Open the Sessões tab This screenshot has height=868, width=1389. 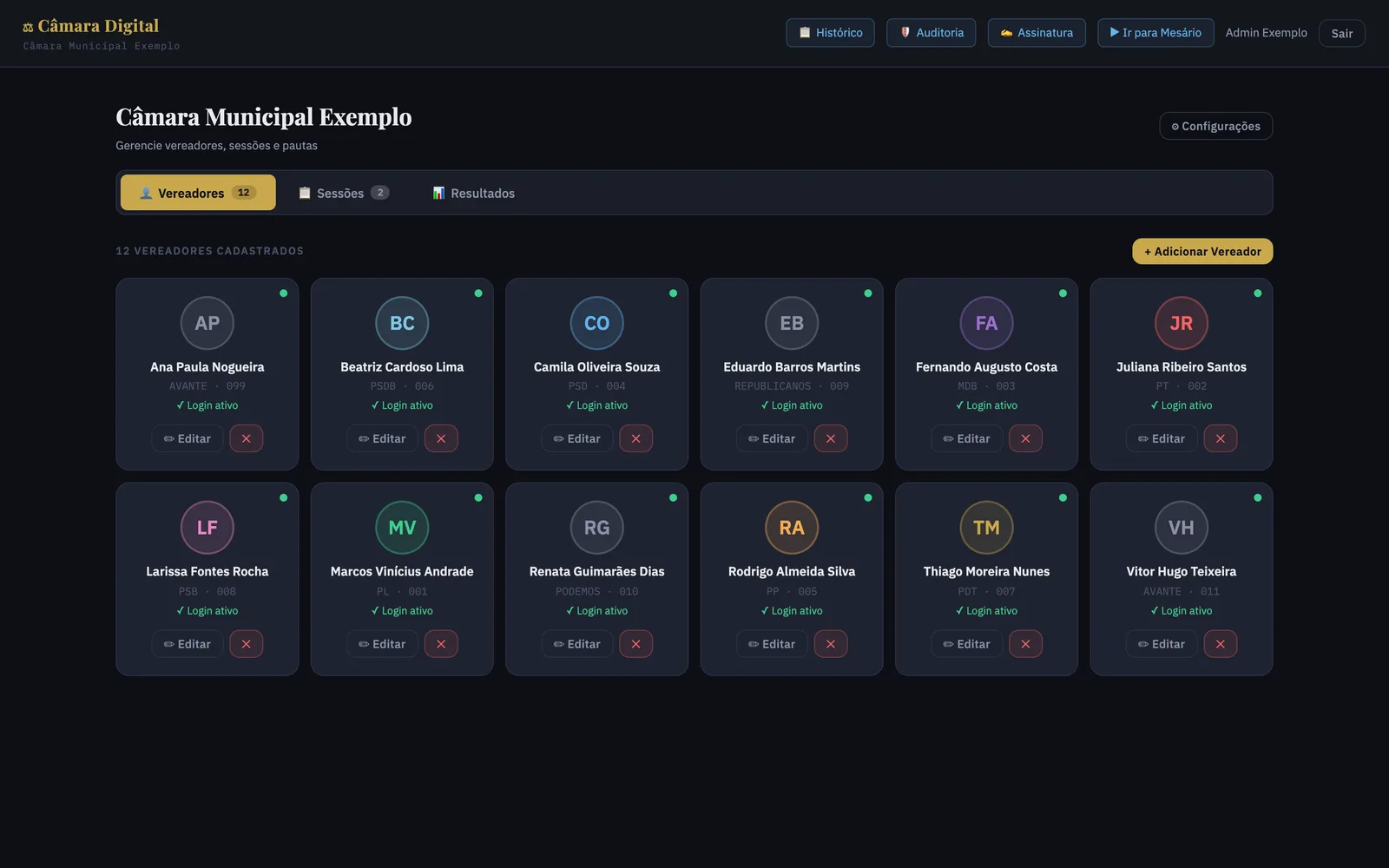click(344, 193)
